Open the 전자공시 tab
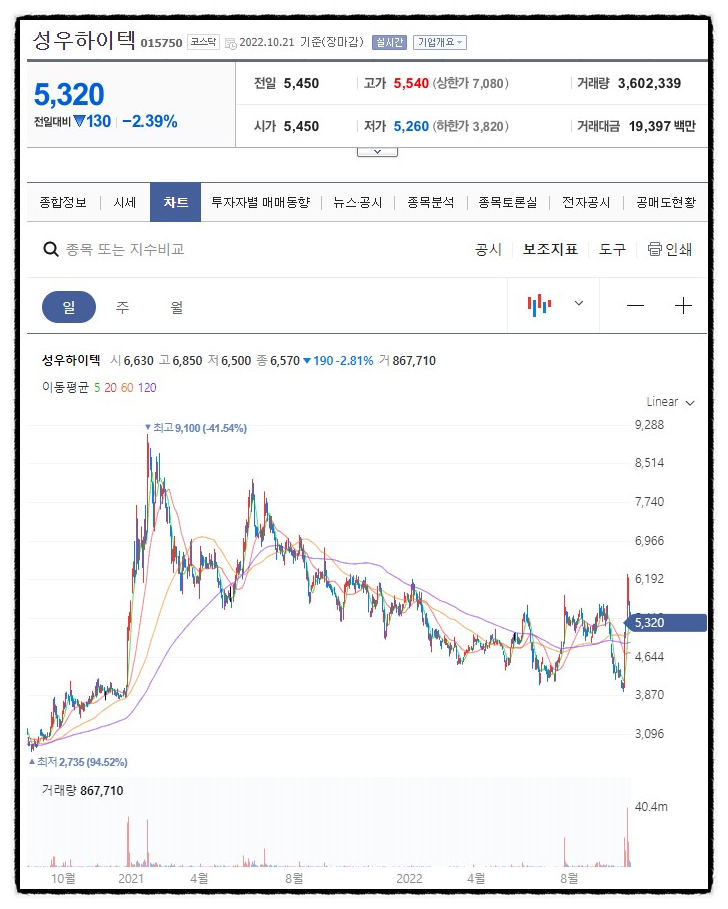 pyautogui.click(x=586, y=202)
